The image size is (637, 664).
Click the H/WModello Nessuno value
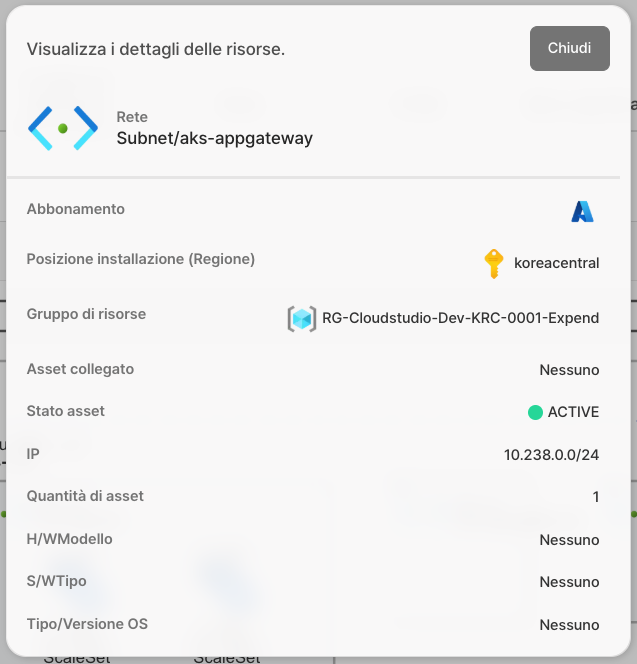click(x=569, y=540)
